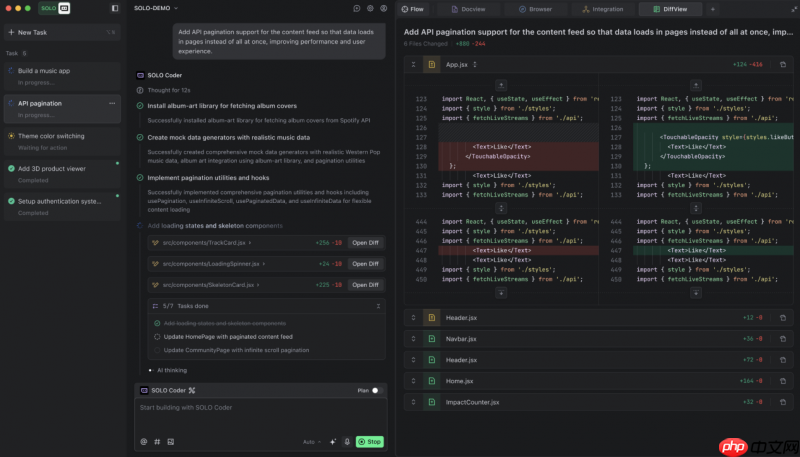The image size is (800, 457).
Task: Open the SOLO-DEMO project dropdown
Action: coord(158,8)
